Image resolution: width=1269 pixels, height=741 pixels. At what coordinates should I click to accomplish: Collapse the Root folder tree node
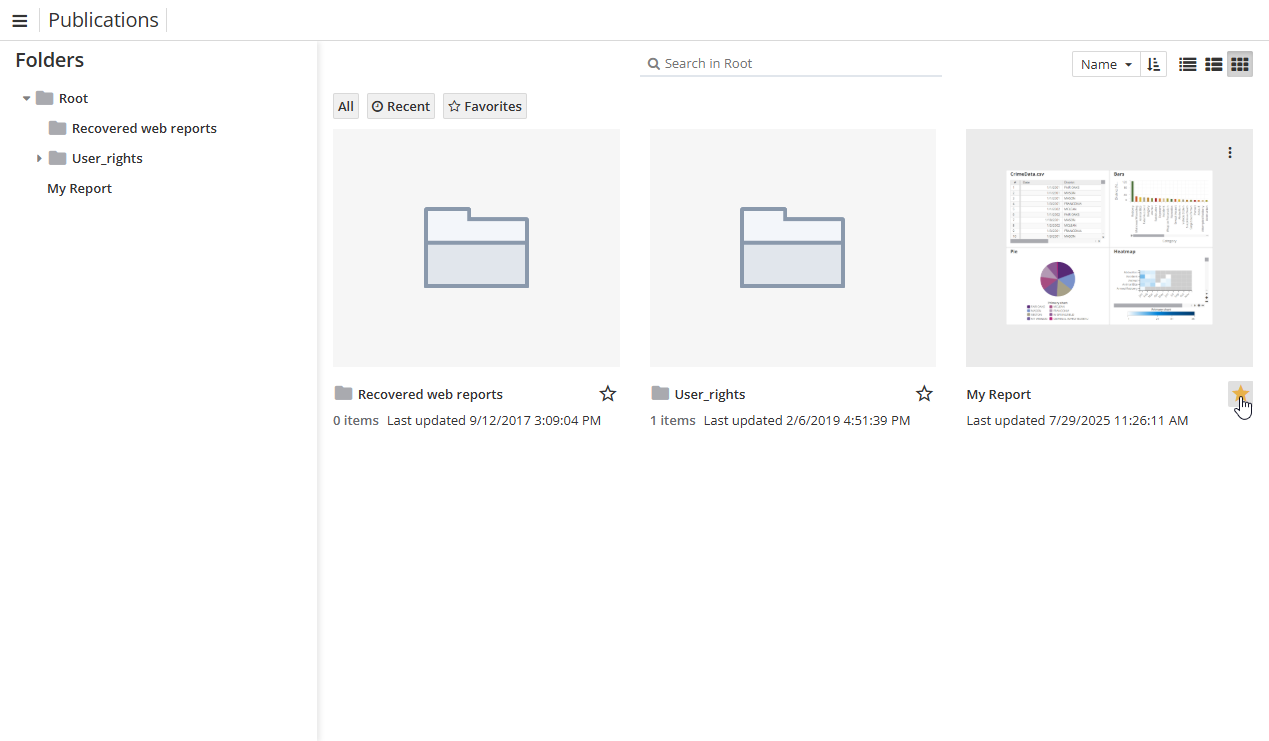27,99
